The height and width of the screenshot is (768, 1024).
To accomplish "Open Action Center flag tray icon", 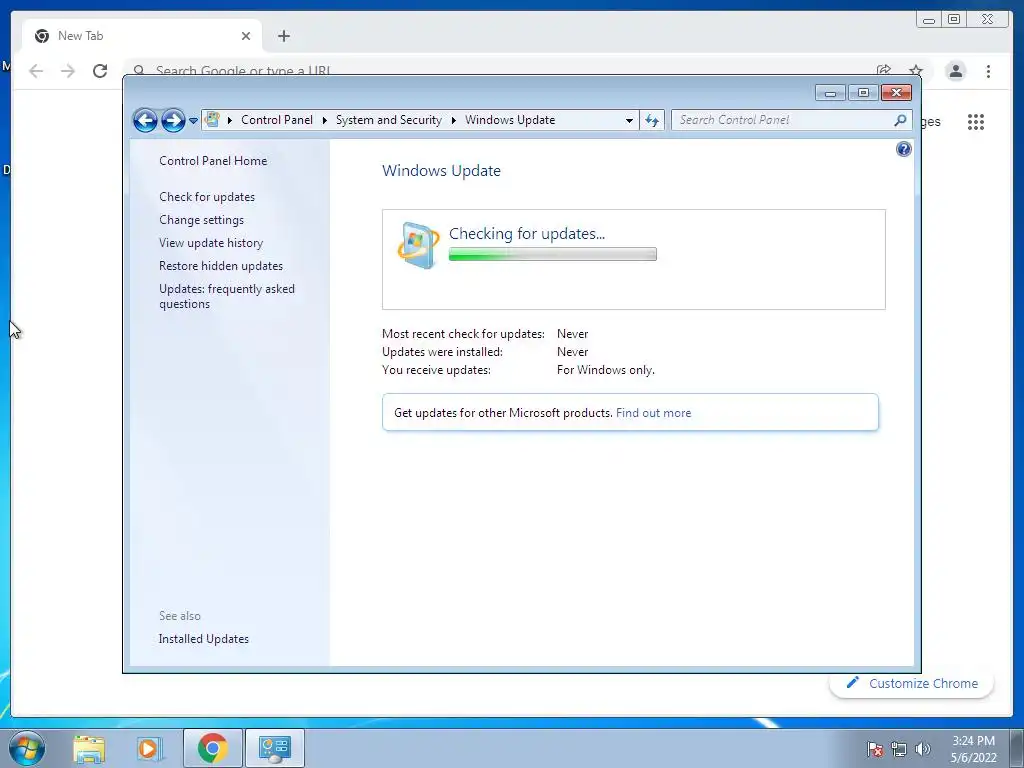I will point(875,749).
